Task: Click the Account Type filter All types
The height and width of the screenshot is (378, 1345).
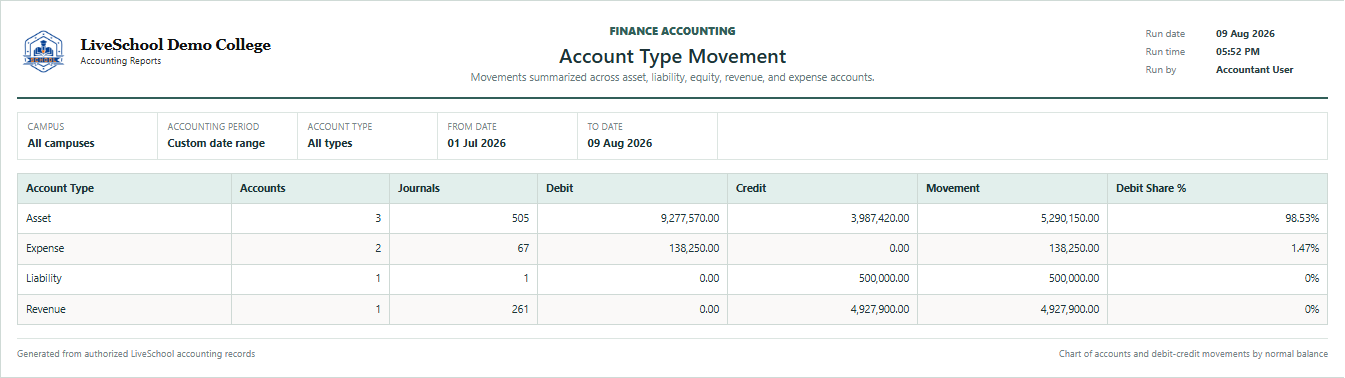Action: tap(330, 144)
